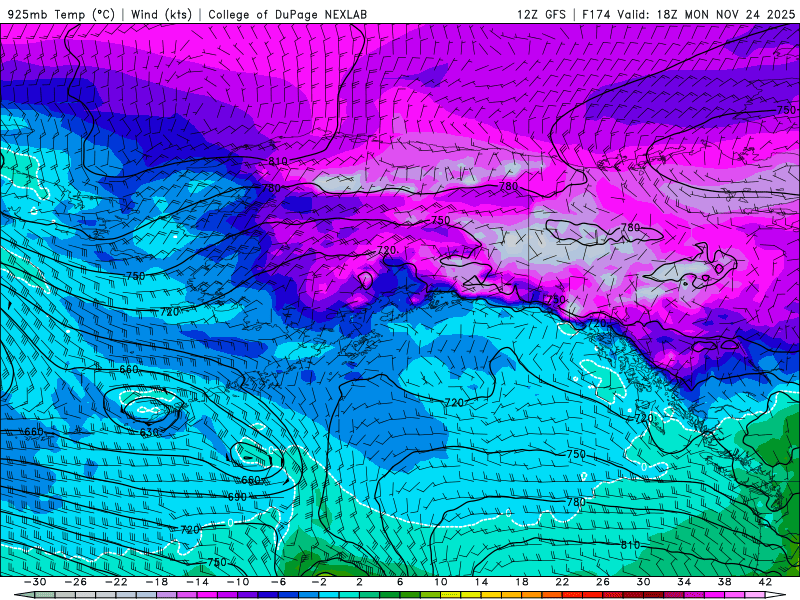
Task: Click the 42 colorbar scale label
Action: [764, 582]
